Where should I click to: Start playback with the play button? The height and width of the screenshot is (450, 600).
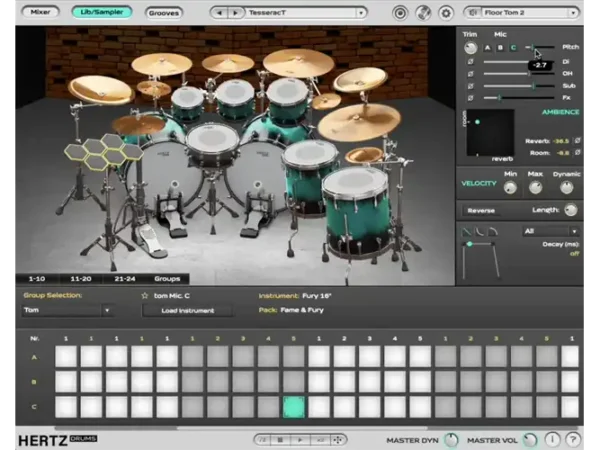300,440
